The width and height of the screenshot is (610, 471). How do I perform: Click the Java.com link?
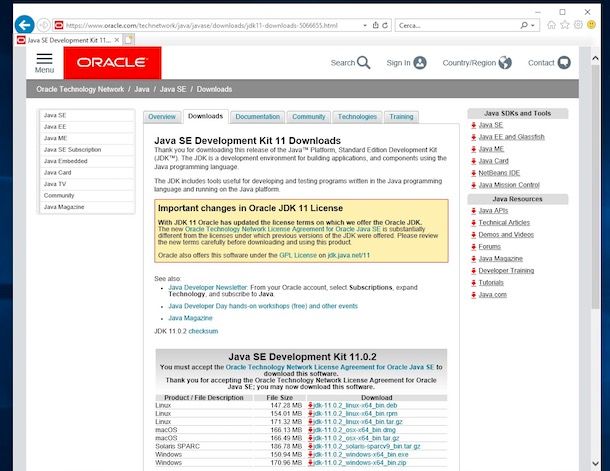[493, 295]
